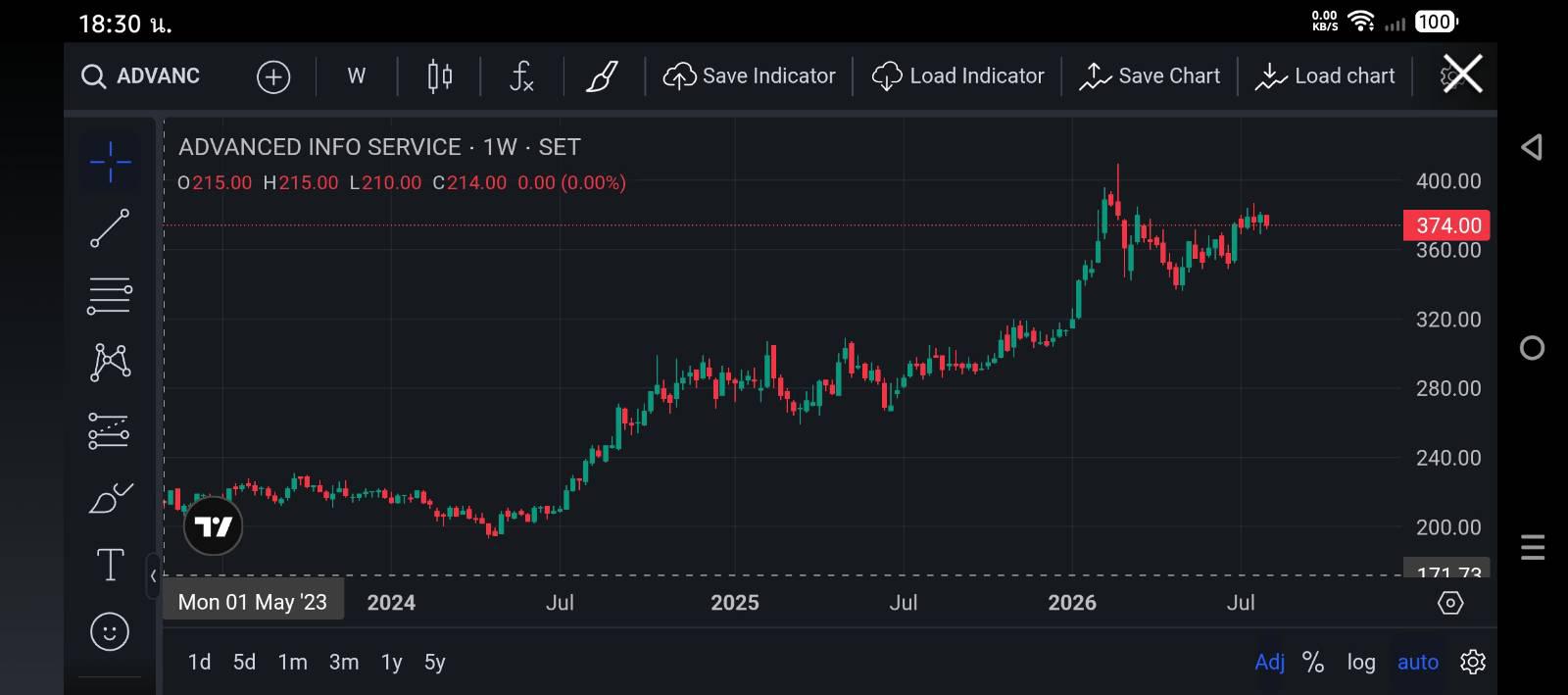
Task: Select the brush drawing tool
Action: coord(110,498)
